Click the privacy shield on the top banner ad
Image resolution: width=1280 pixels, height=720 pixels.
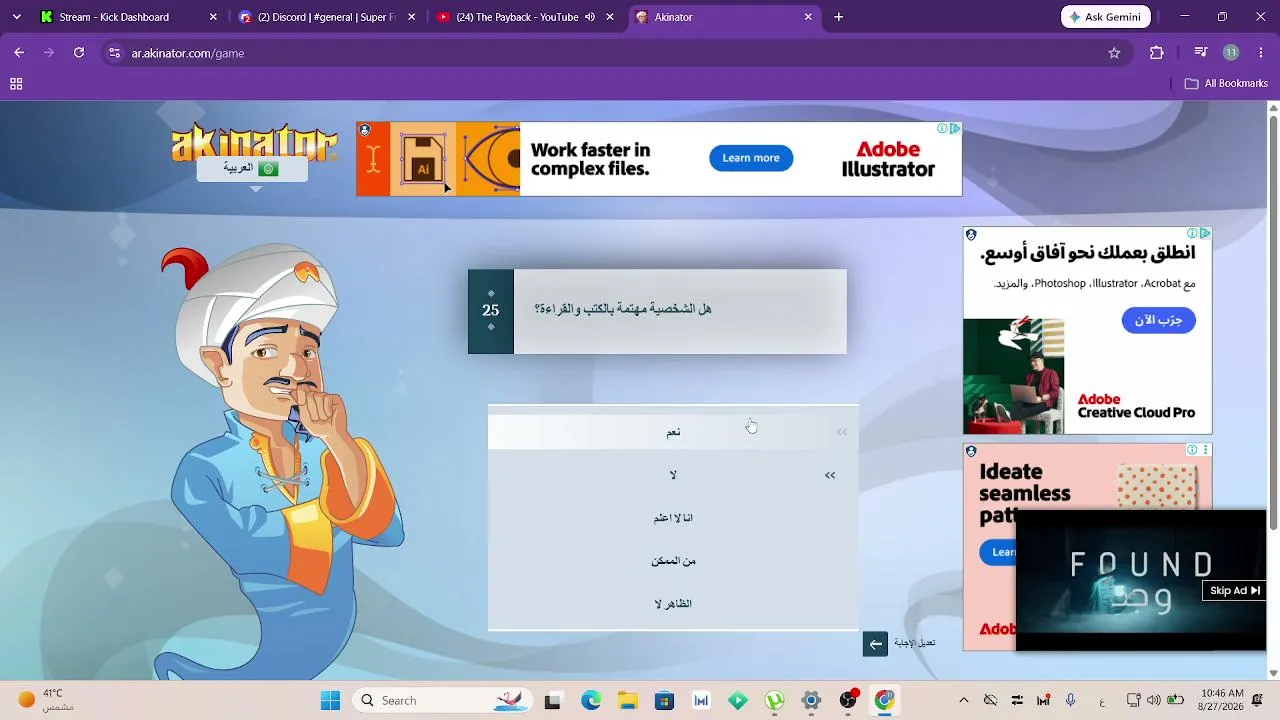[x=365, y=130]
